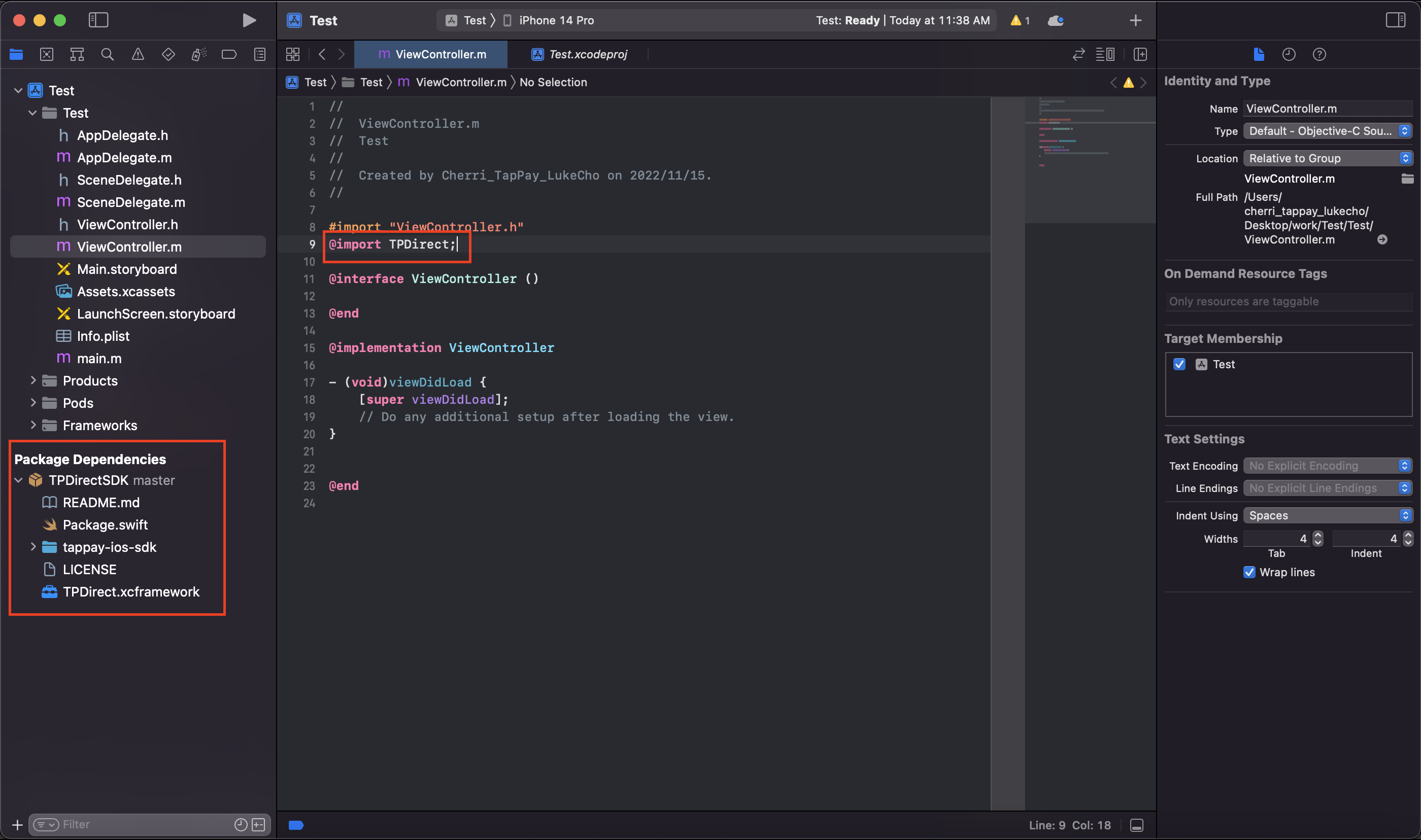Collapse the TPDirectSDK package

[x=18, y=480]
